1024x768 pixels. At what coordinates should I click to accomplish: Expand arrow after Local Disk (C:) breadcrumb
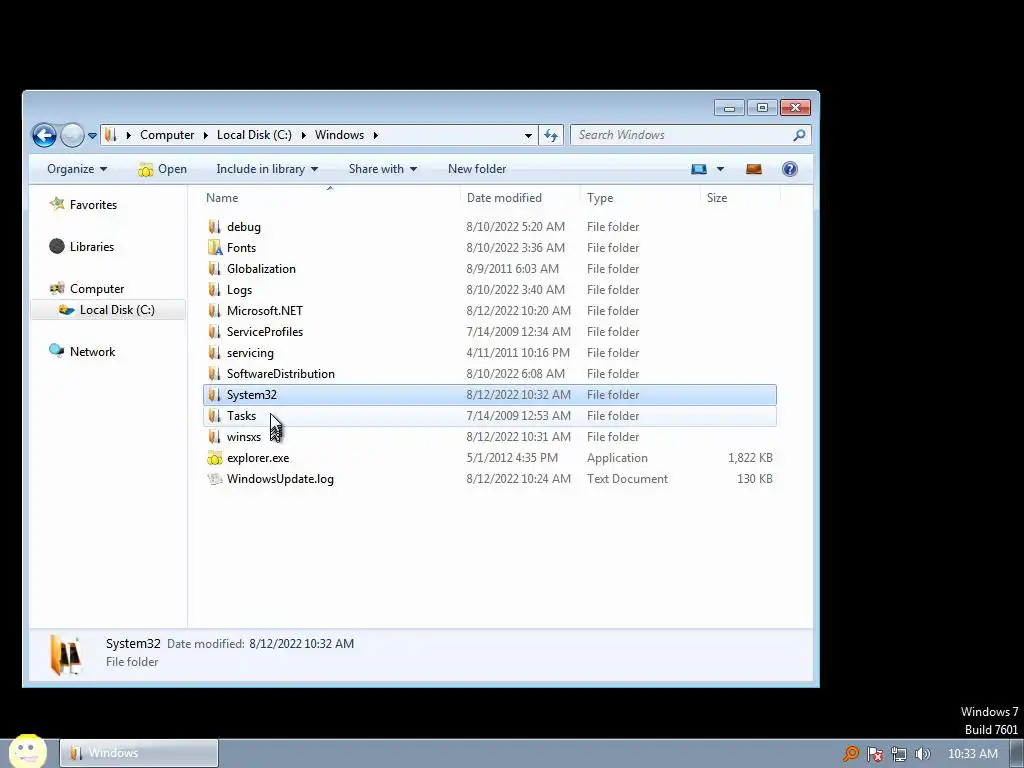click(304, 135)
